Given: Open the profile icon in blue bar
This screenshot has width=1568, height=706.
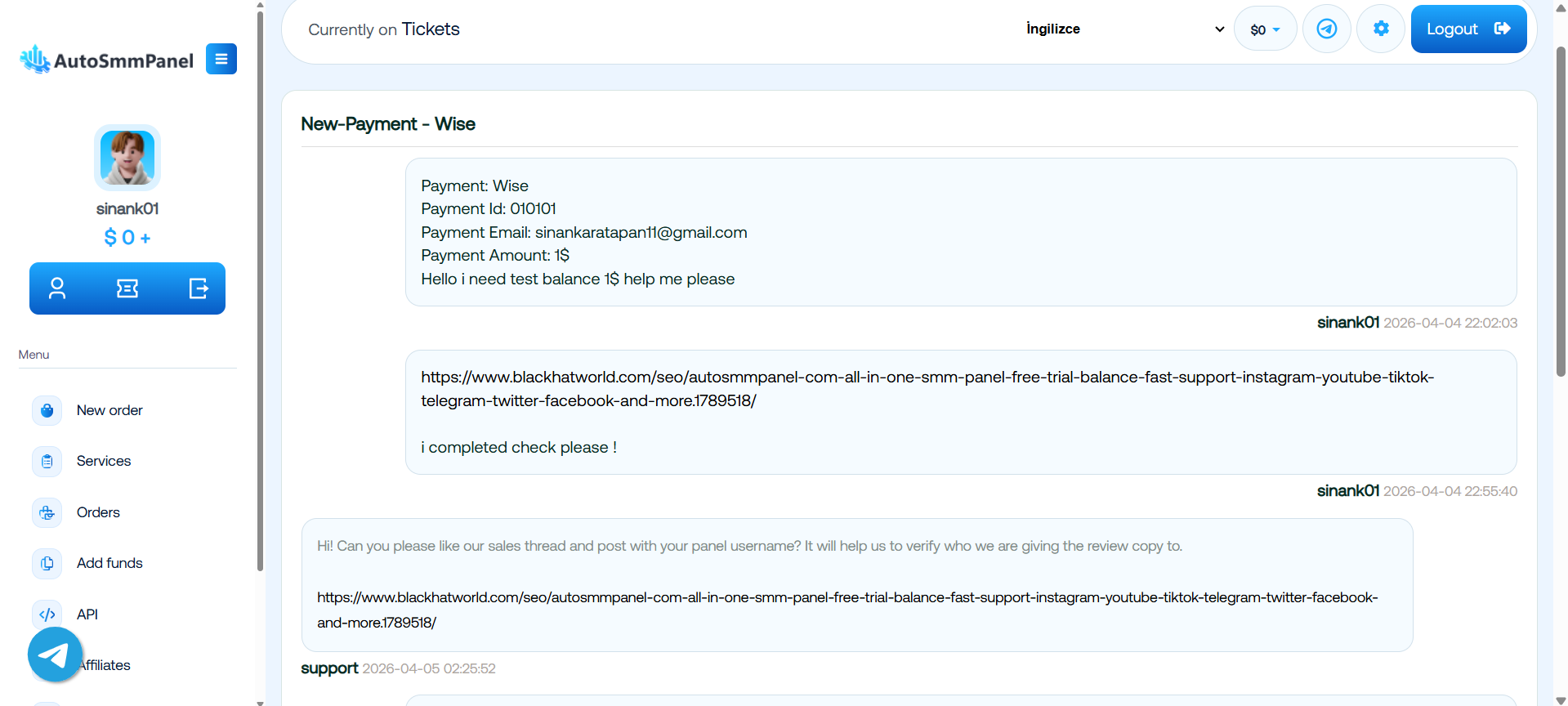Looking at the screenshot, I should 57,288.
